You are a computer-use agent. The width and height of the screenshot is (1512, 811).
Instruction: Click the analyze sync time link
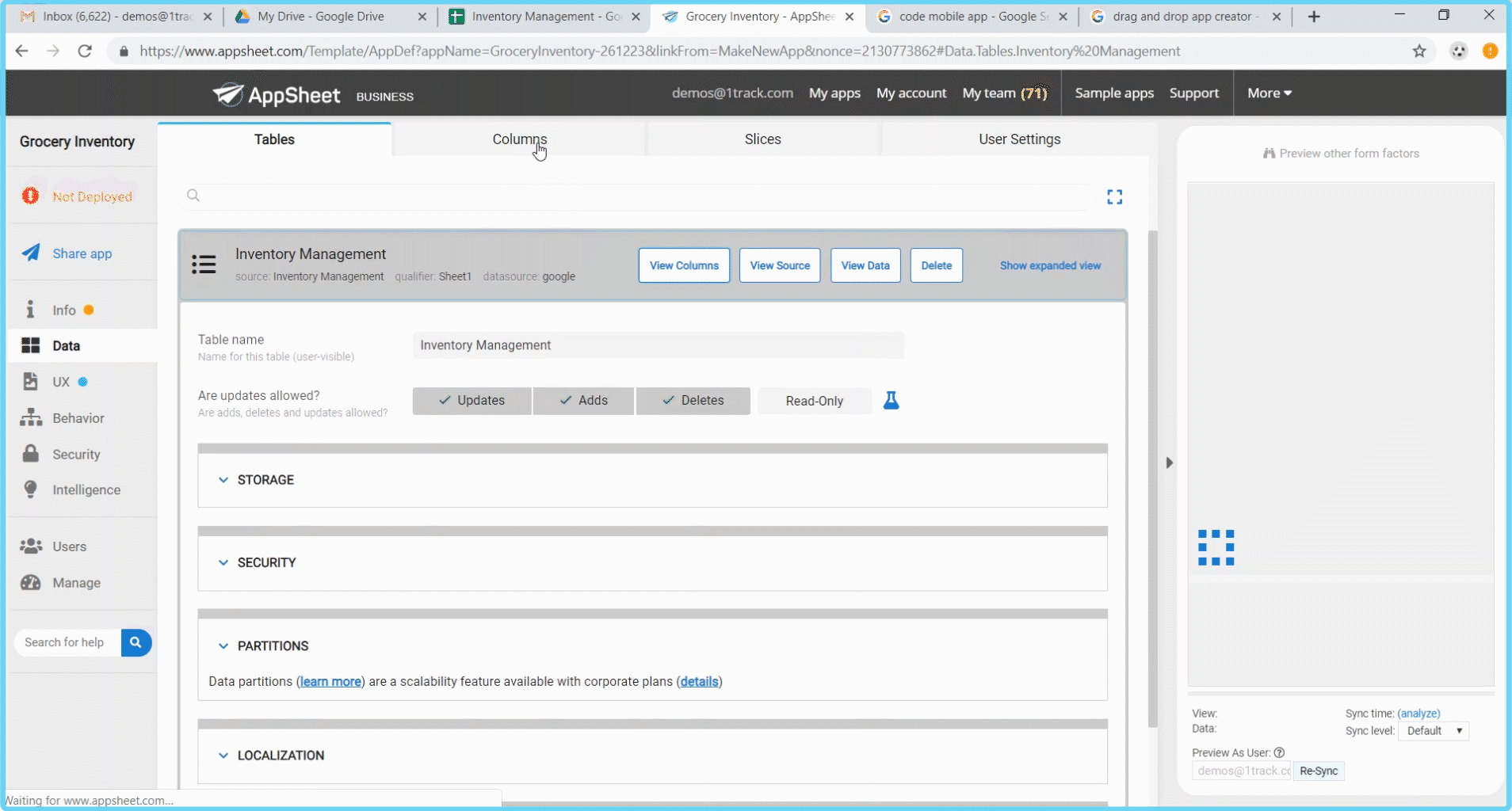click(1418, 714)
